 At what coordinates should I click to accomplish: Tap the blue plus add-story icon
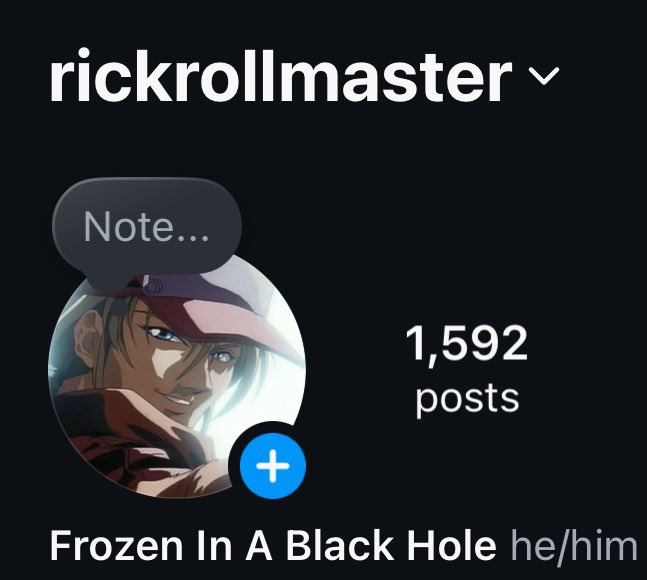coord(273,466)
